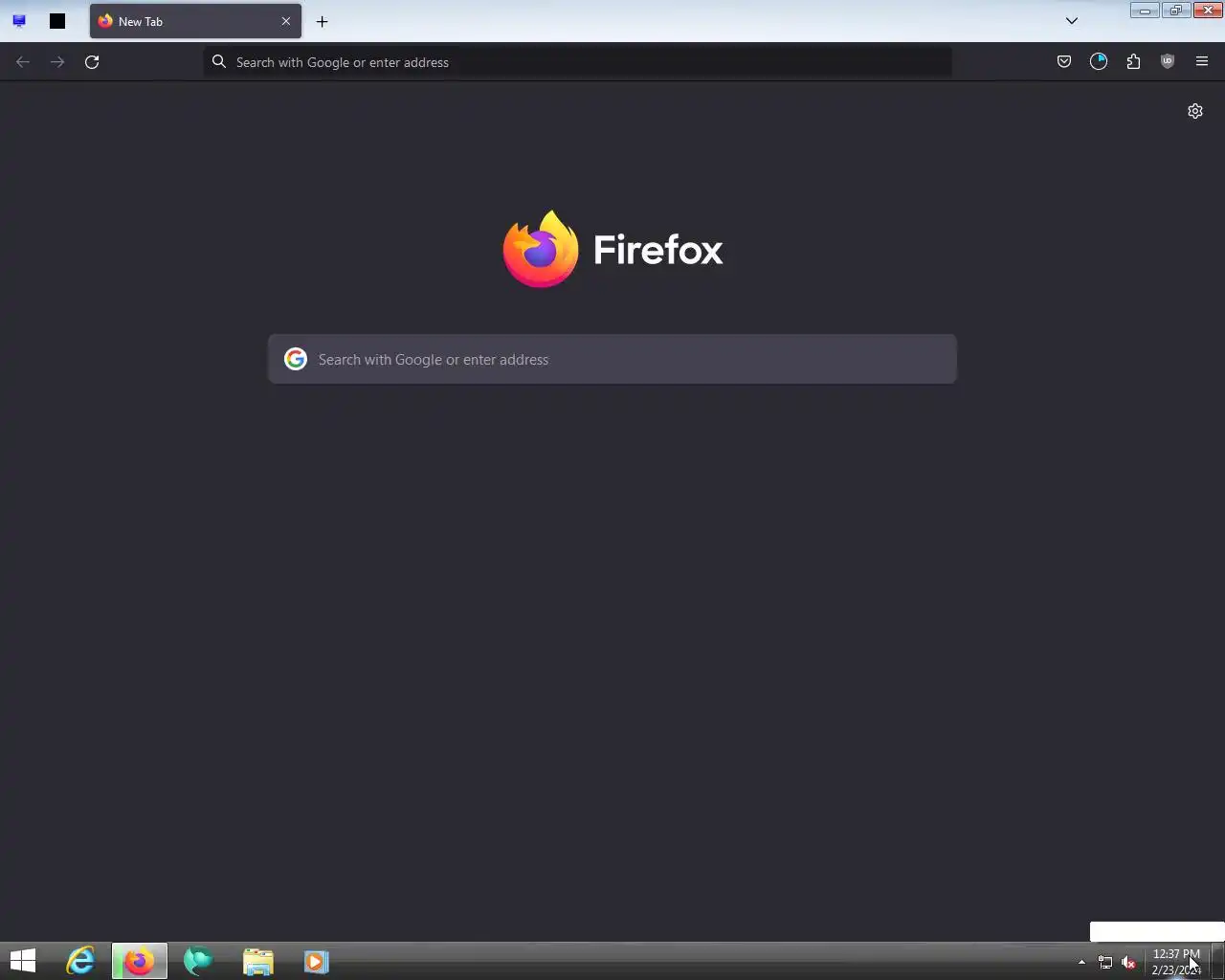Click the muted volume tray icon
The height and width of the screenshot is (980, 1225).
1128,963
